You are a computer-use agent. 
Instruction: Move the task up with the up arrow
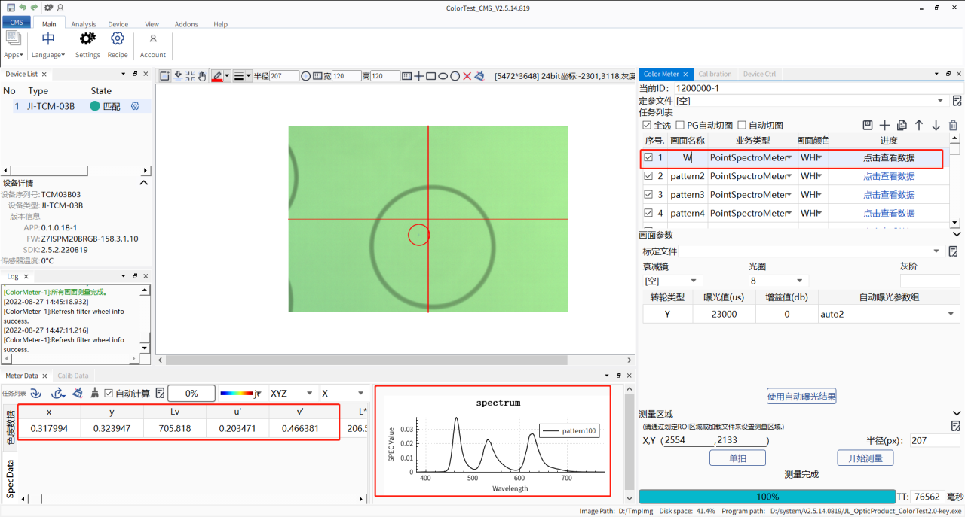[x=919, y=125]
